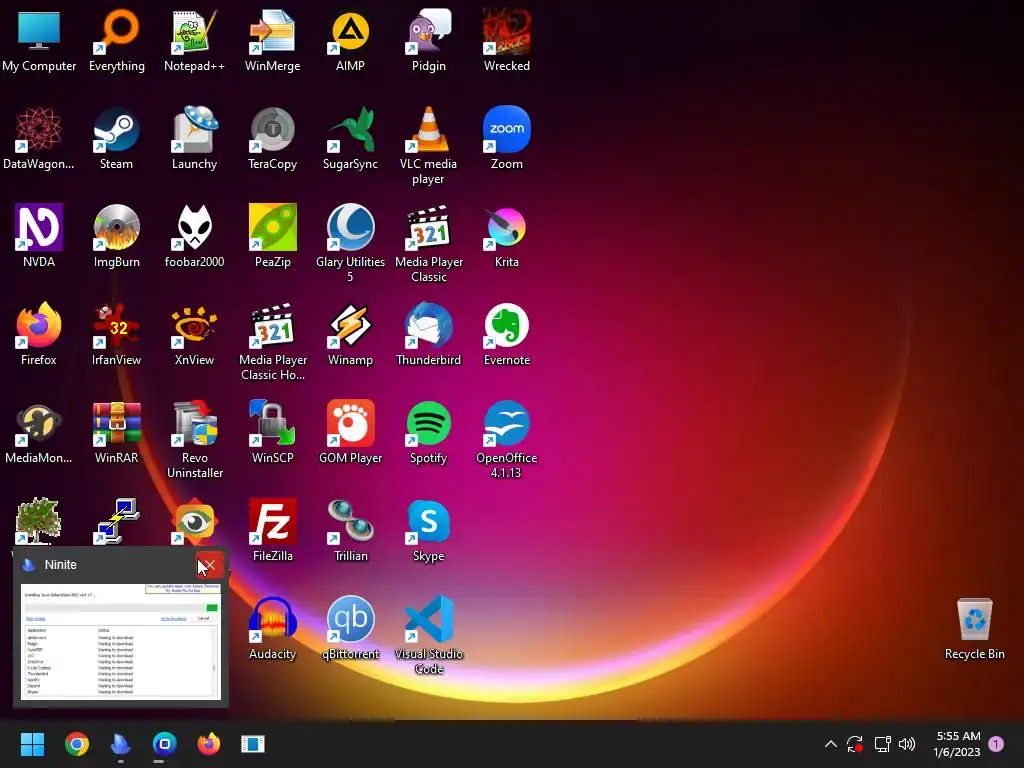The width and height of the screenshot is (1024, 768).
Task: Select the Everything search shortcut
Action: [116, 40]
